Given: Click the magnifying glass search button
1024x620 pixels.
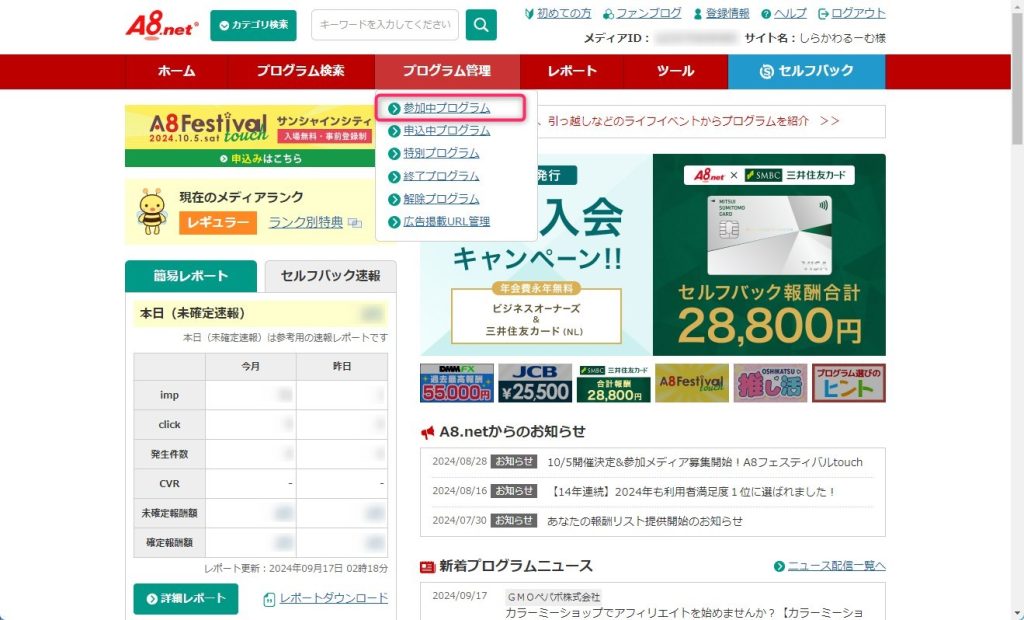Looking at the screenshot, I should (x=481, y=25).
